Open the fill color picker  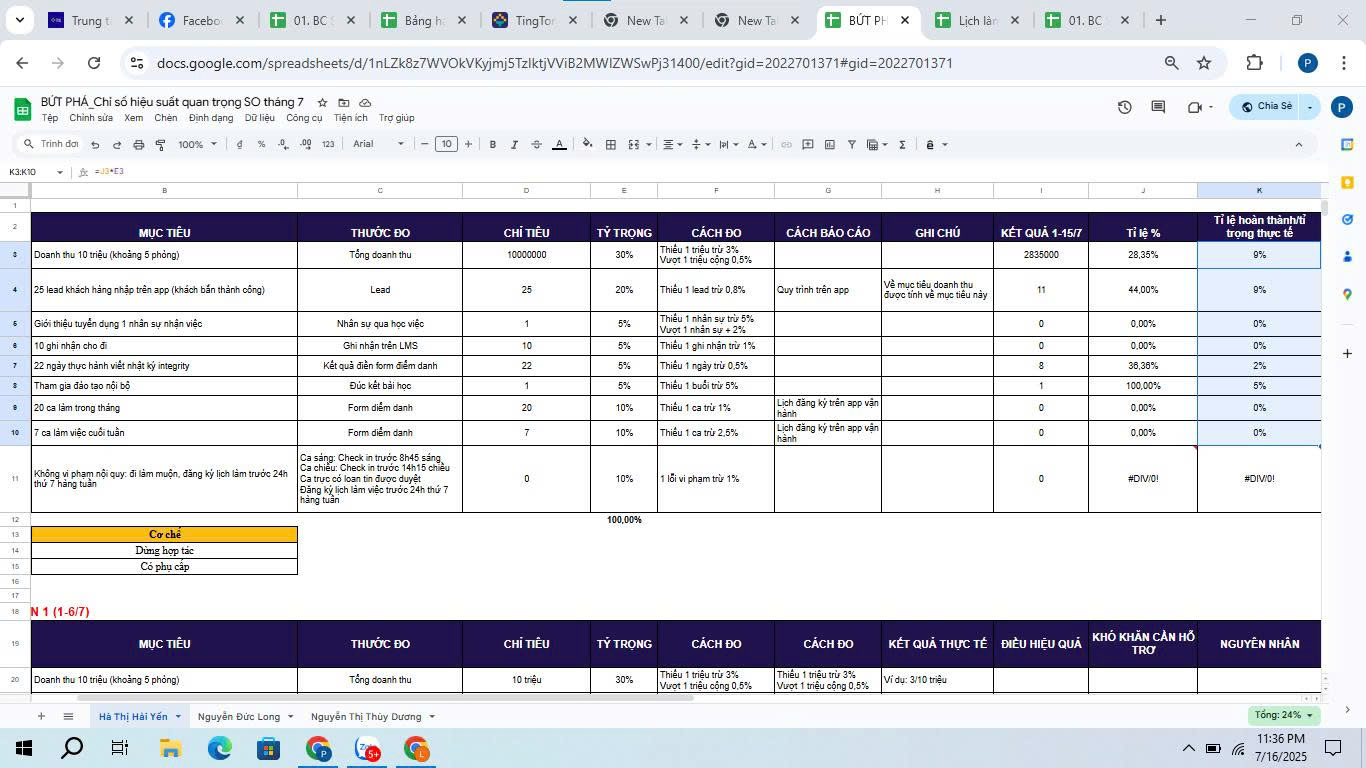587,145
